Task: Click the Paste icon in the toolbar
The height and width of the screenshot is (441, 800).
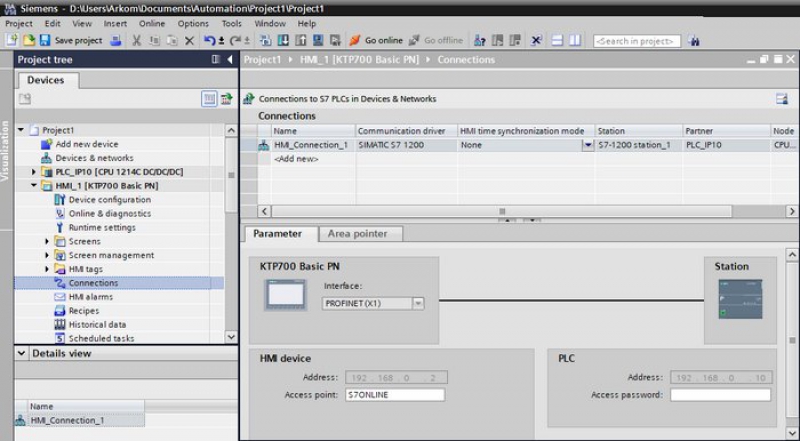Action: point(172,40)
